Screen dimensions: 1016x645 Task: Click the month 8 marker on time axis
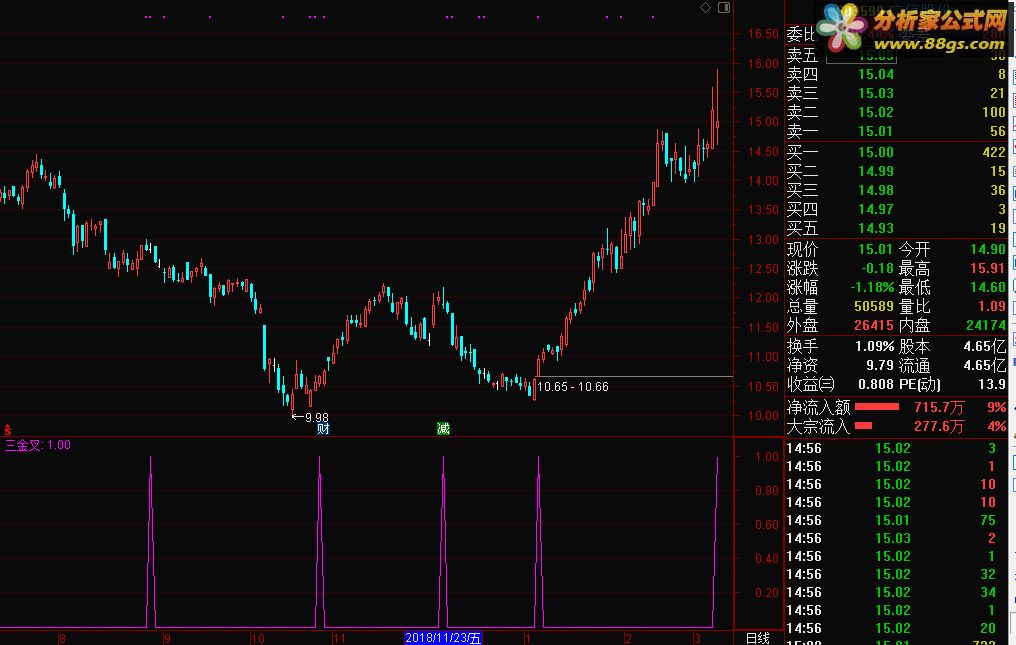point(62,639)
